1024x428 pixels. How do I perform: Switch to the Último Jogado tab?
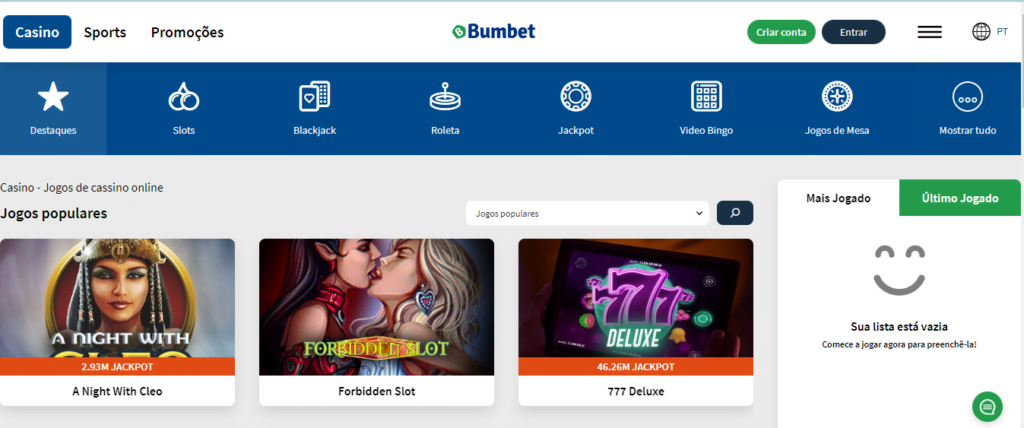coord(959,198)
